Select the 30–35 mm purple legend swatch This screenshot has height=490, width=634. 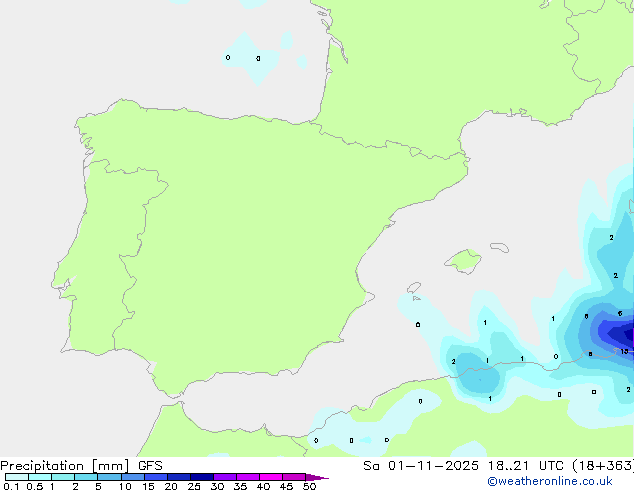click(x=225, y=477)
